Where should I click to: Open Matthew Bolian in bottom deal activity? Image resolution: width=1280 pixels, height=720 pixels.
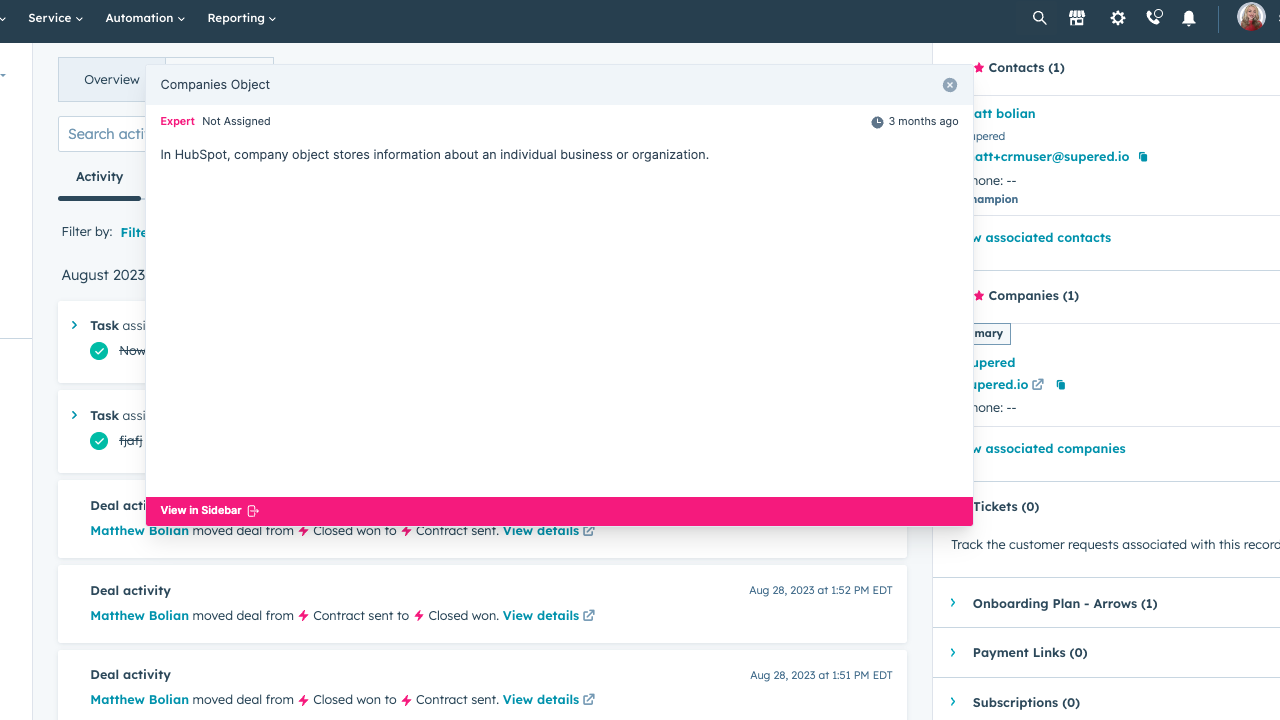click(x=139, y=700)
